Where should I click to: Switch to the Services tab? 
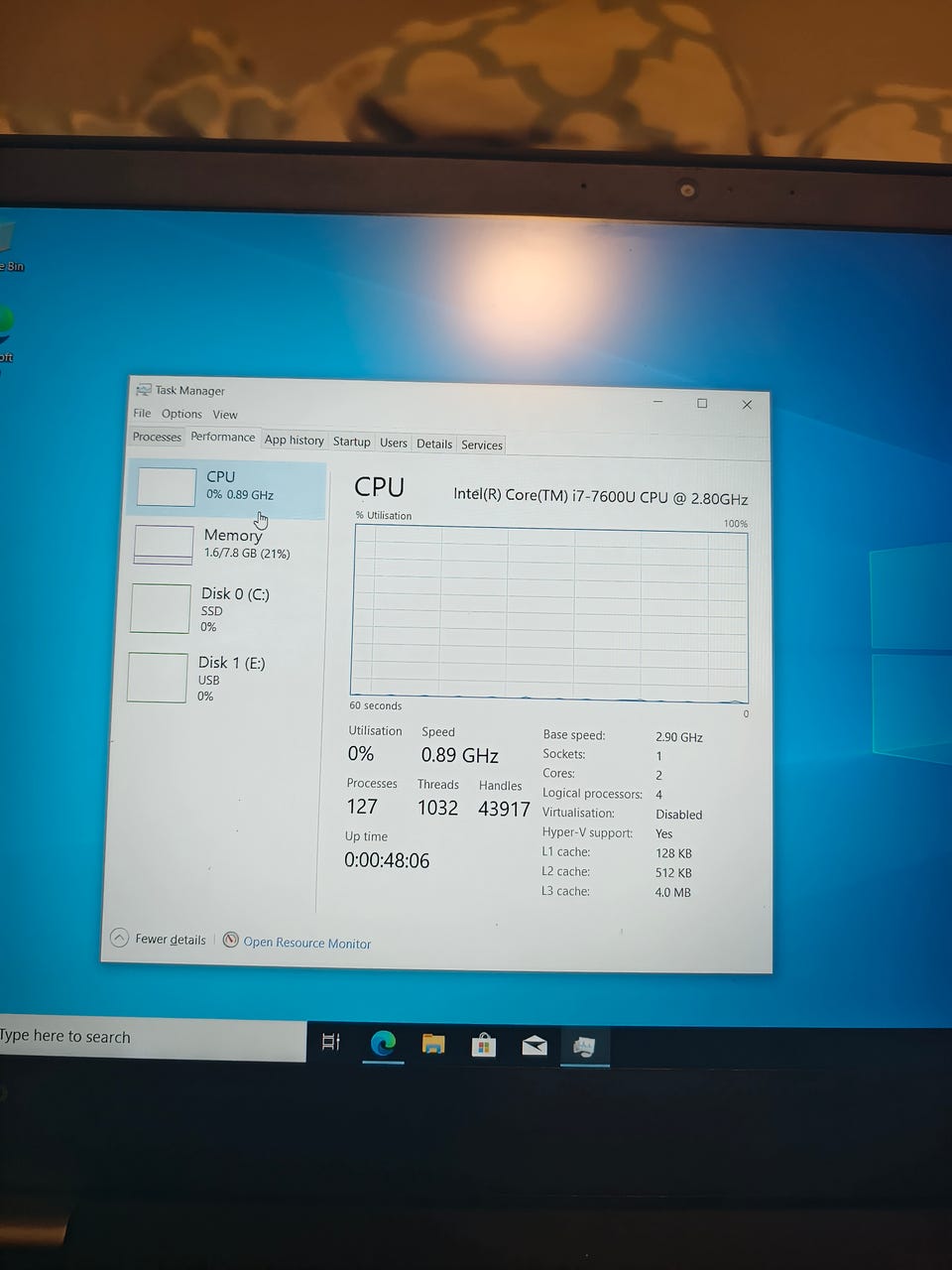tap(482, 444)
